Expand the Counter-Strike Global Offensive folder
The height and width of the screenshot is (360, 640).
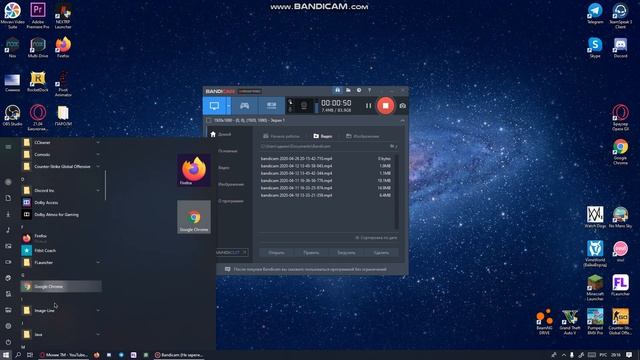(61, 167)
